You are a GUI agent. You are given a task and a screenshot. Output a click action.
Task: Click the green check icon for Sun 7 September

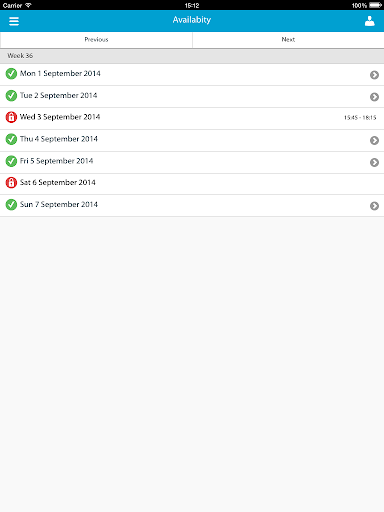point(11,205)
